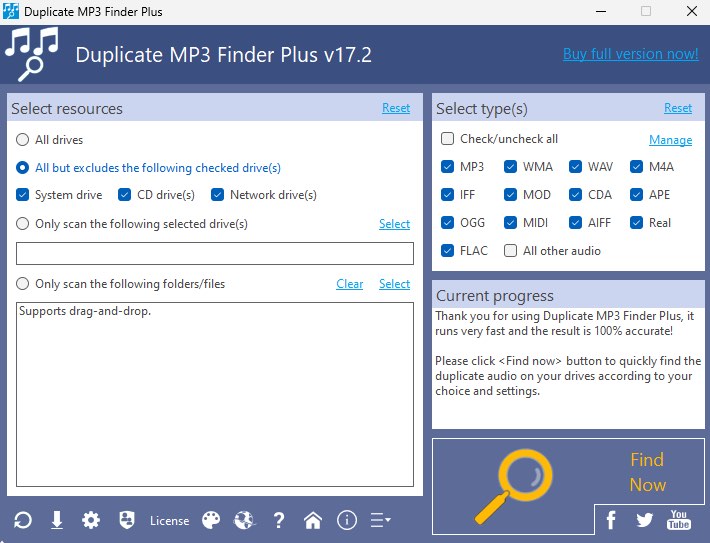Uncheck the IFF type checkbox

447,195
